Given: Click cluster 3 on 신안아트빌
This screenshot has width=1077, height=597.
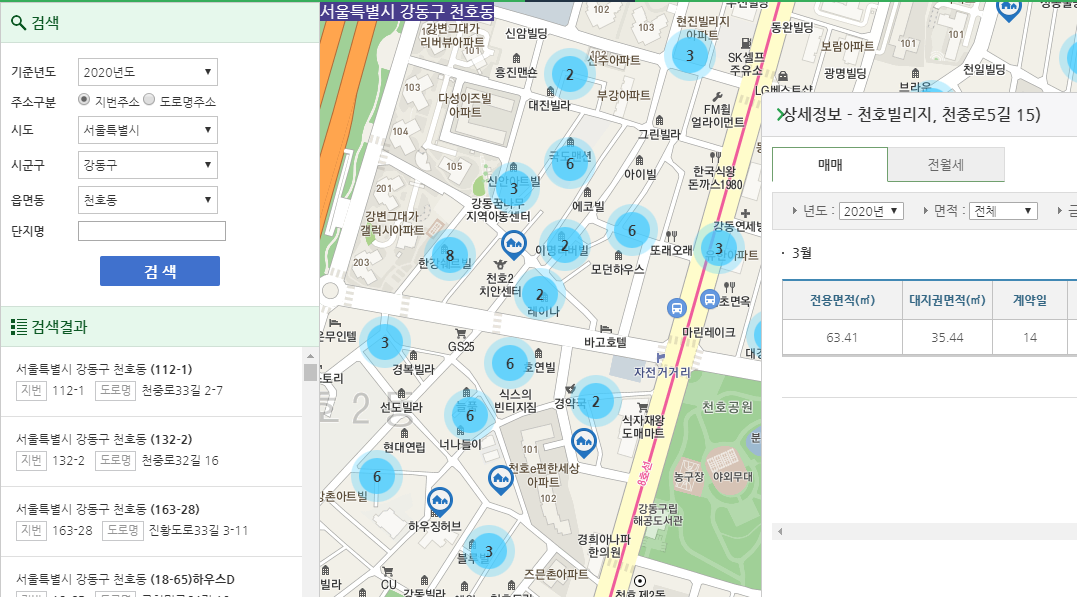Looking at the screenshot, I should 513,188.
